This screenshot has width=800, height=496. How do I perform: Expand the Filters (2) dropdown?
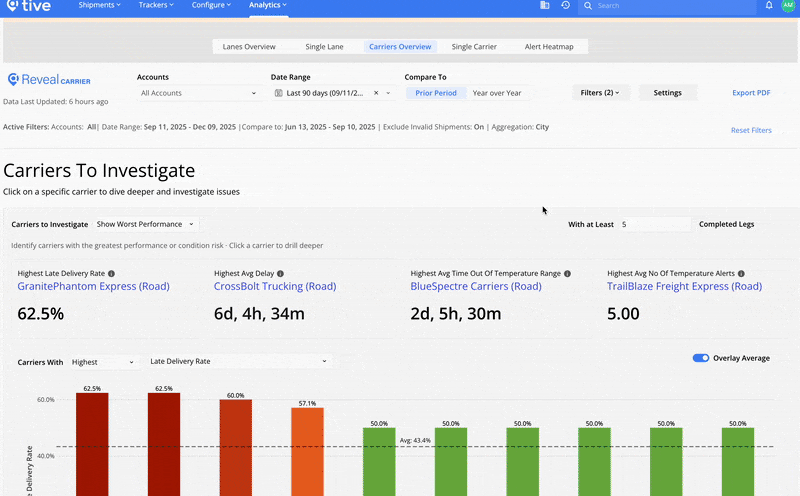pos(600,92)
